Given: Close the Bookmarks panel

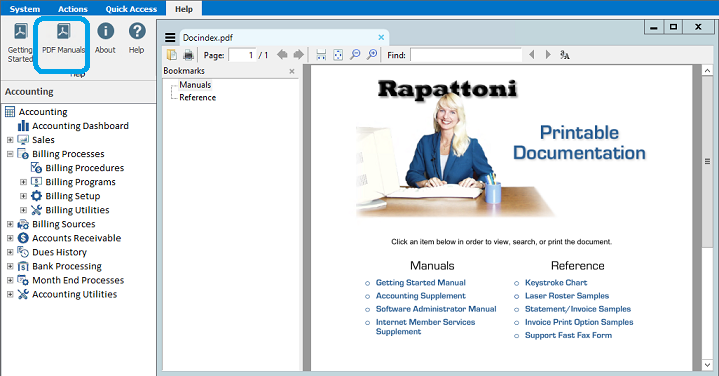Looking at the screenshot, I should tap(292, 71).
